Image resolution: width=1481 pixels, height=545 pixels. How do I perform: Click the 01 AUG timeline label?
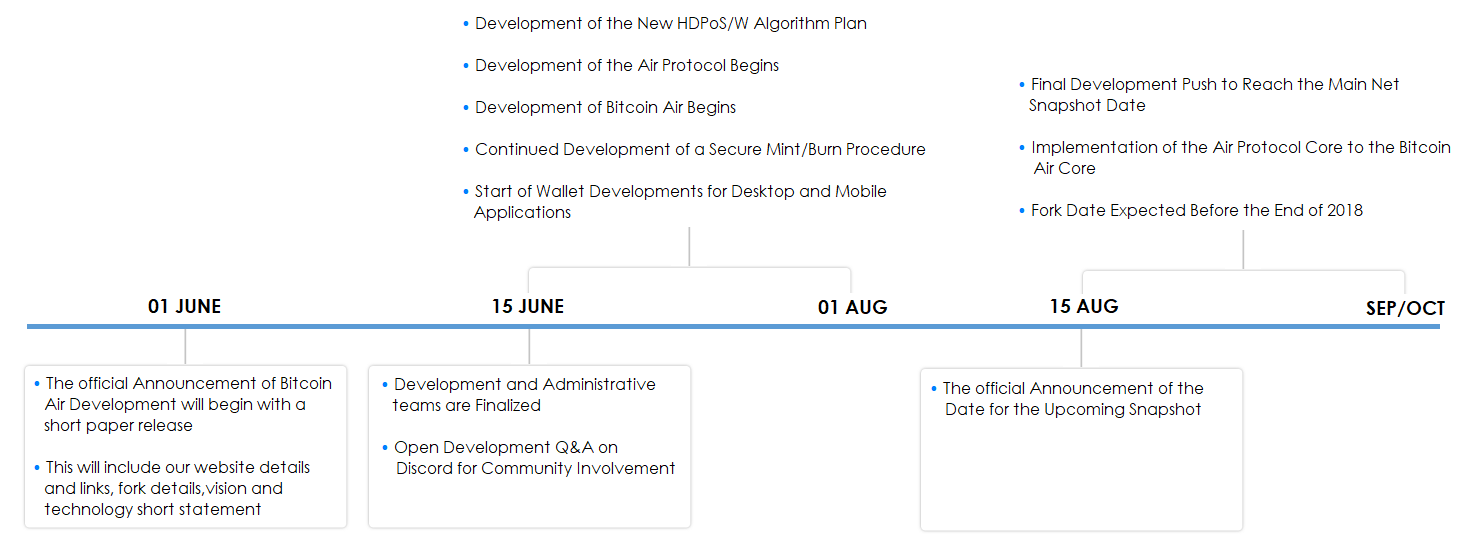tap(852, 308)
